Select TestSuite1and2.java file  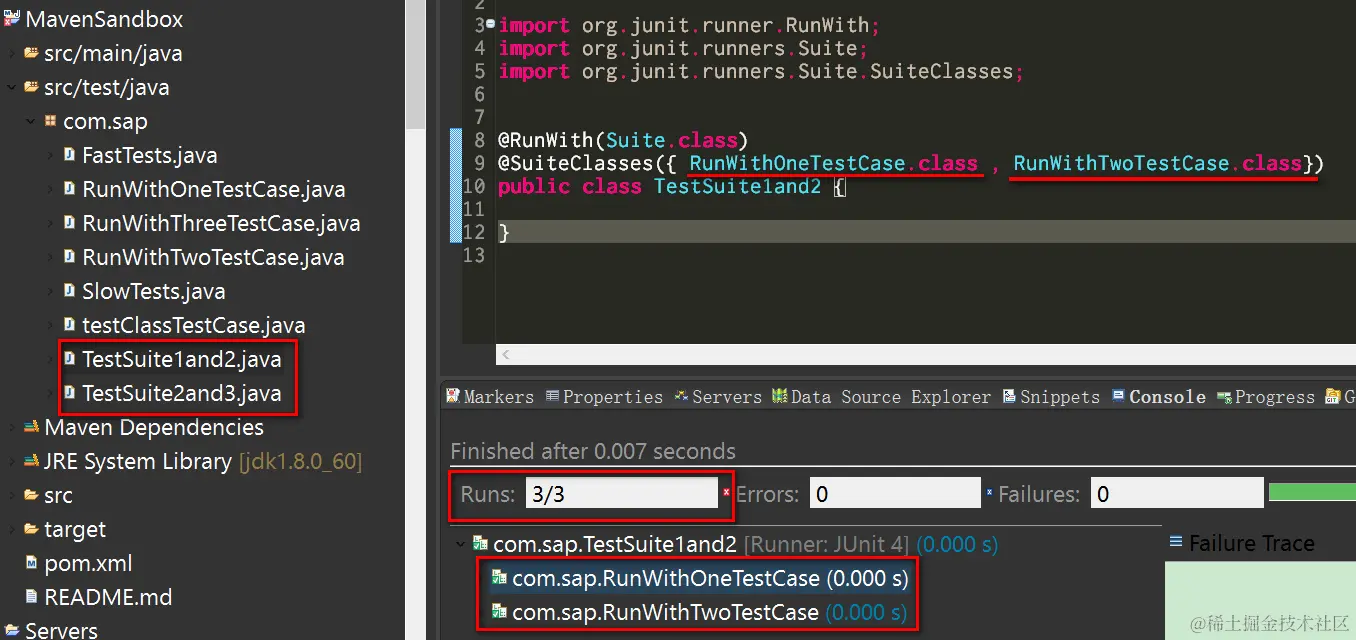click(x=181, y=359)
